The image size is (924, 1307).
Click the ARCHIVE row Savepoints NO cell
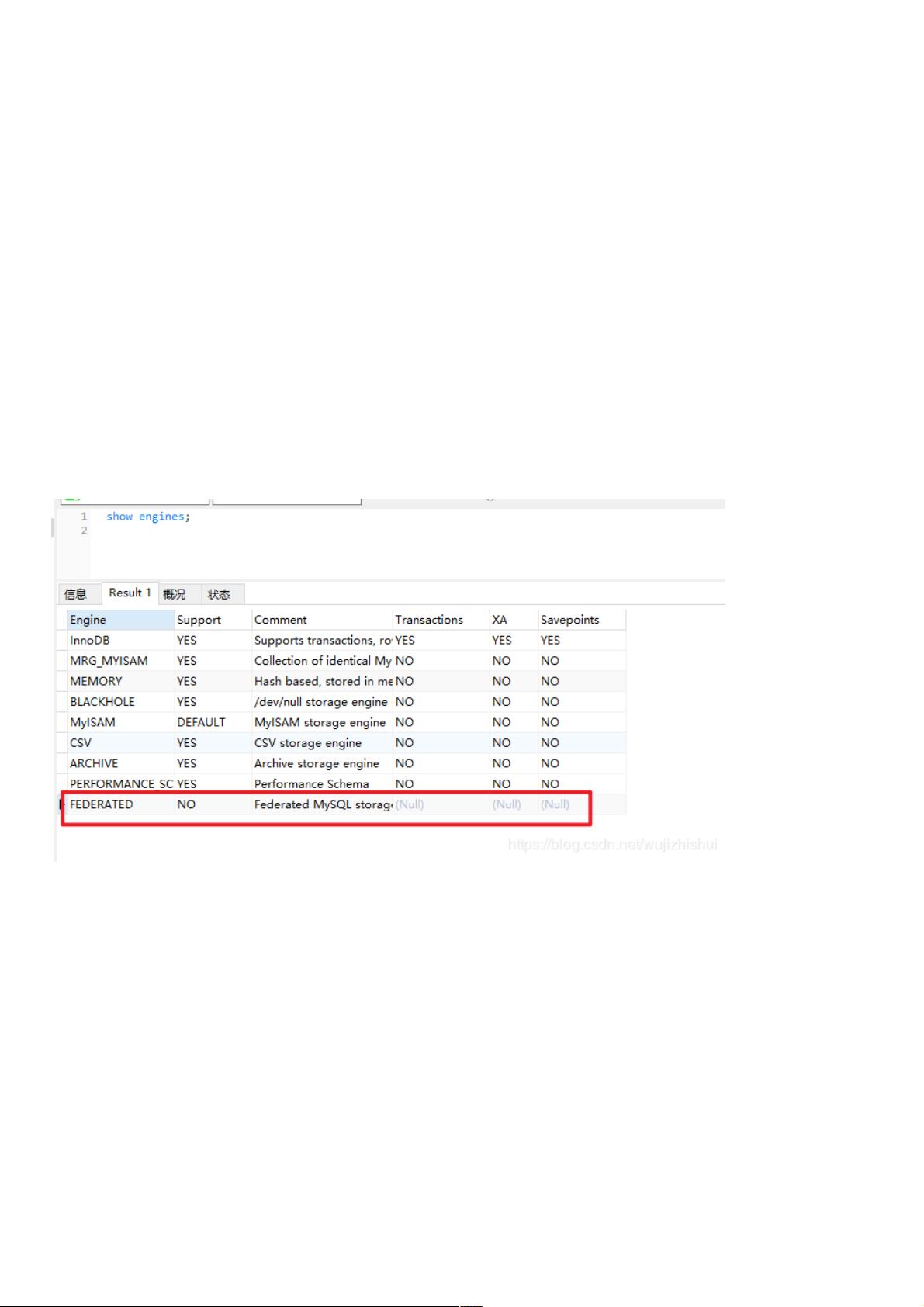tap(582, 763)
